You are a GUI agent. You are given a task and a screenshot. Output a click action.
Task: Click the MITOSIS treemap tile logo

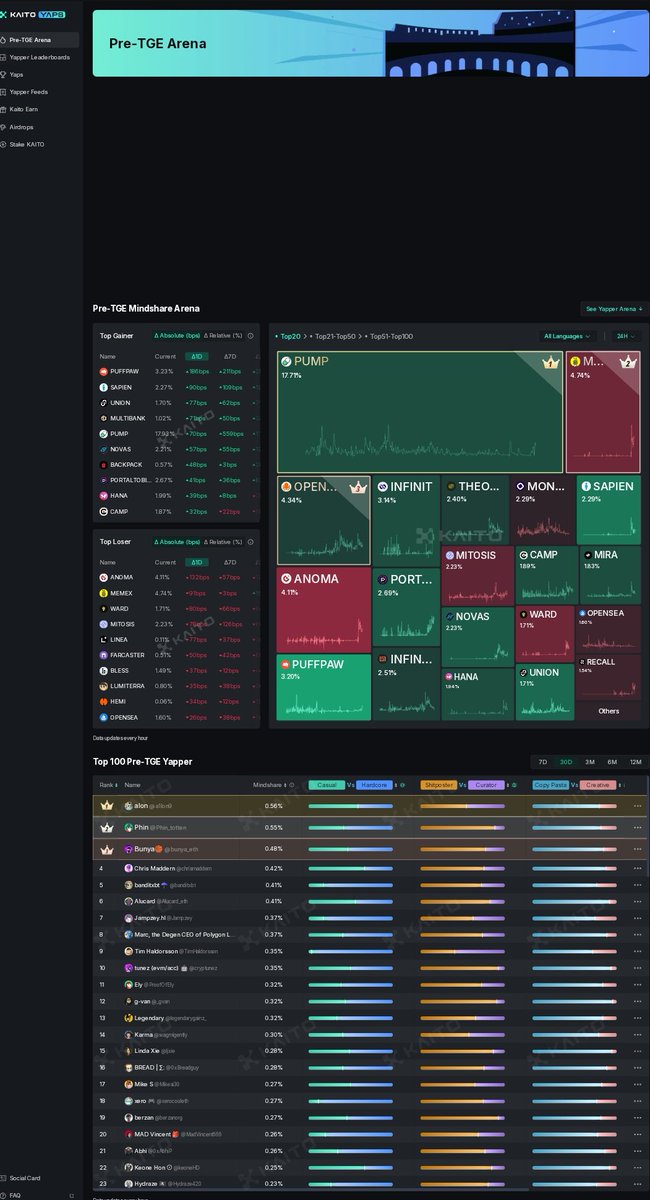click(450, 555)
